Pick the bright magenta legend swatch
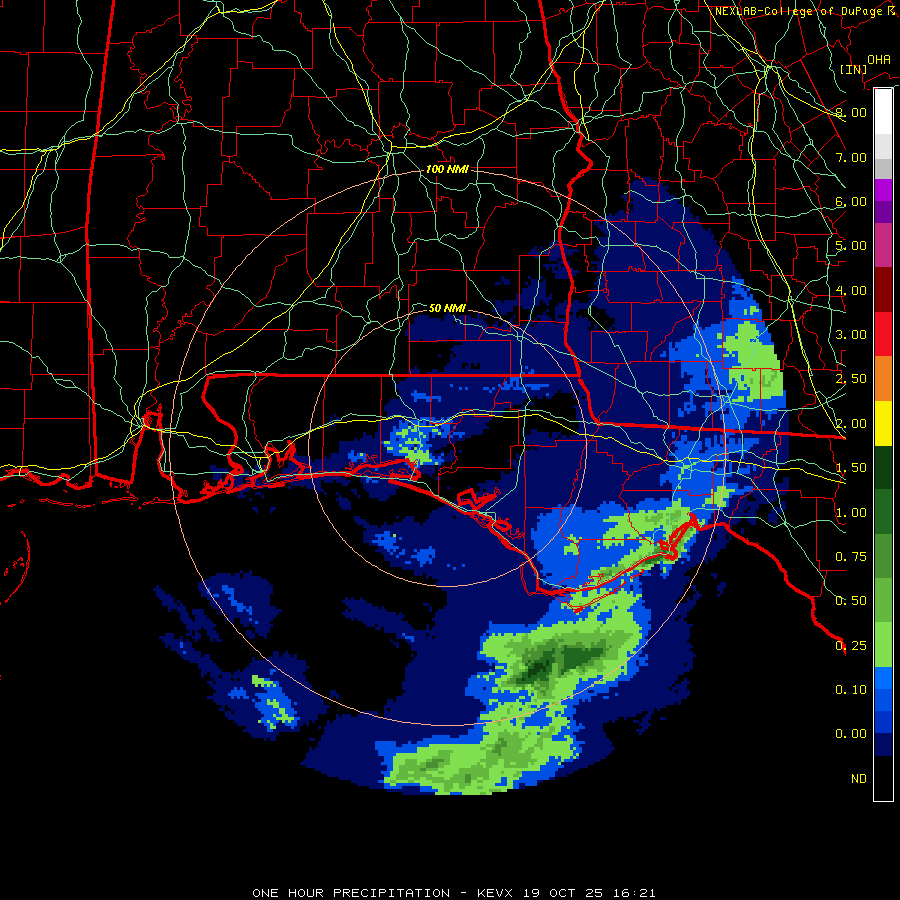 tap(883, 190)
